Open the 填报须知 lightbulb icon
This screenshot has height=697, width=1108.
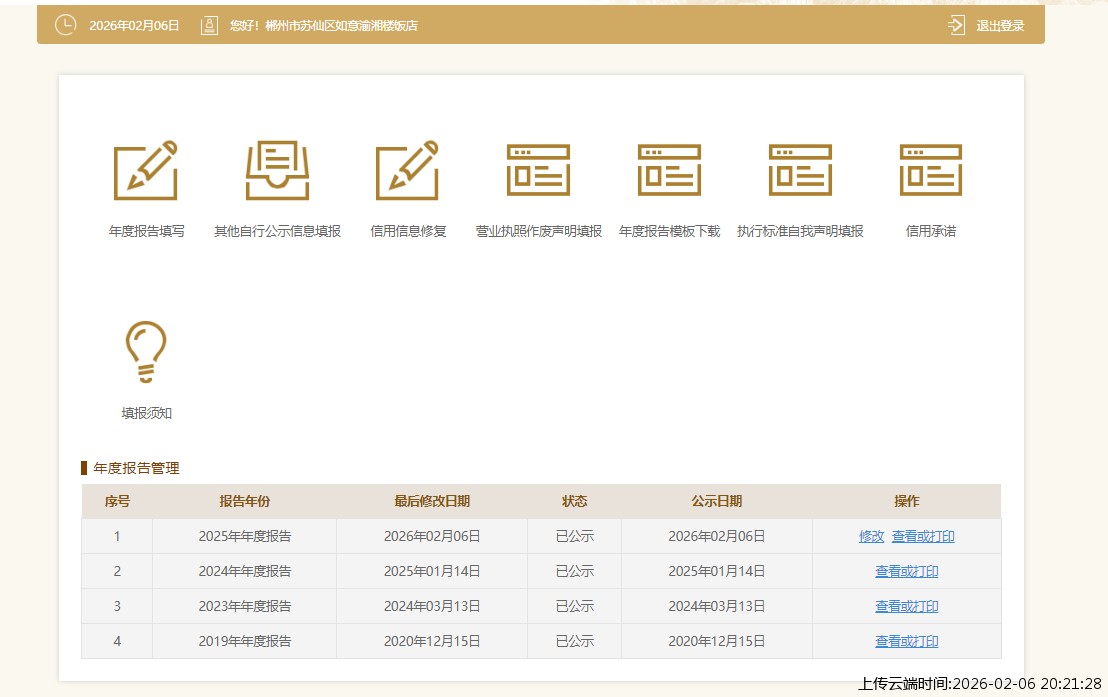point(146,352)
